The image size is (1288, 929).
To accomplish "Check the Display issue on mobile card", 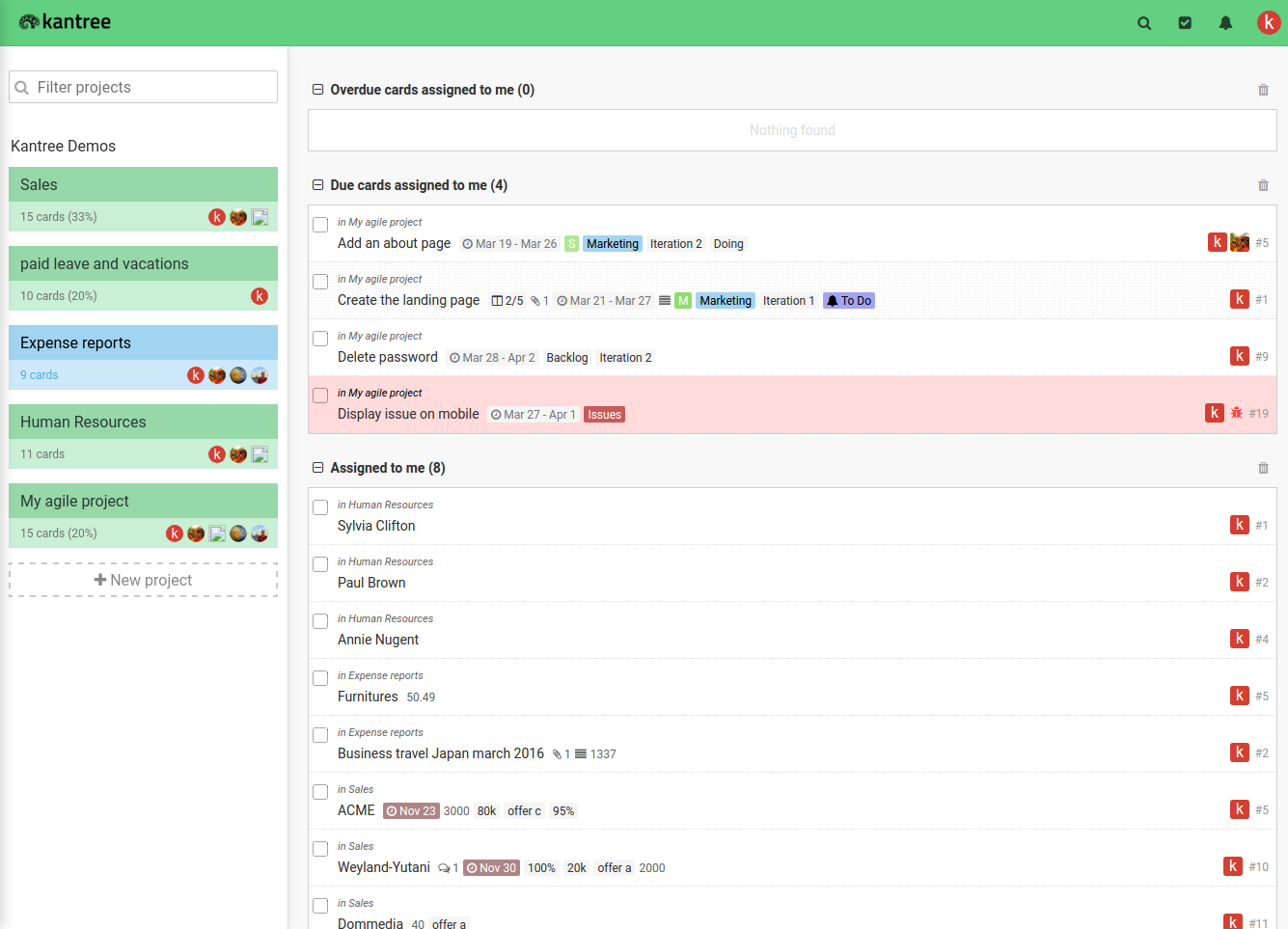I will pyautogui.click(x=320, y=396).
